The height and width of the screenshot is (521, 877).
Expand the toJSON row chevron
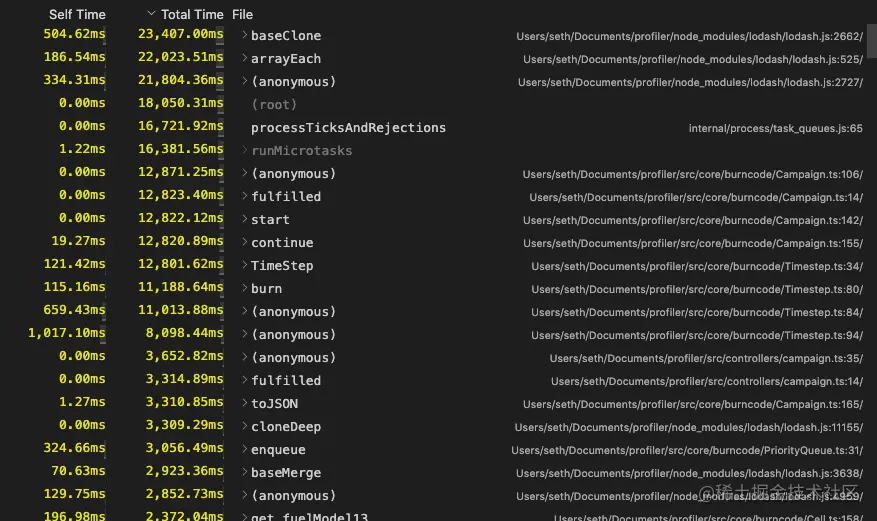244,402
